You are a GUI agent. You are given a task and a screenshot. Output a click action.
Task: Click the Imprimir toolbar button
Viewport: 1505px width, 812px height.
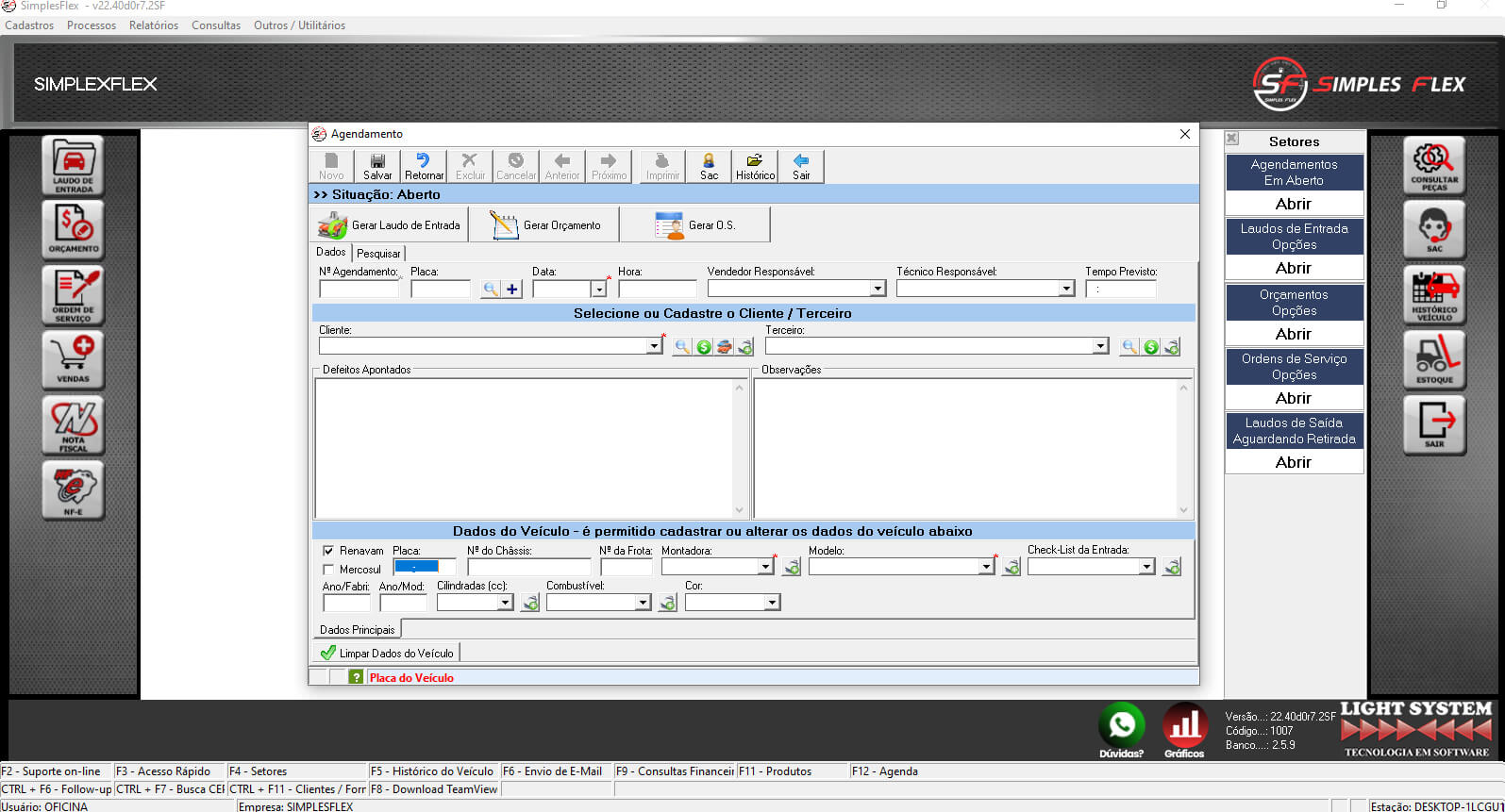[662, 167]
